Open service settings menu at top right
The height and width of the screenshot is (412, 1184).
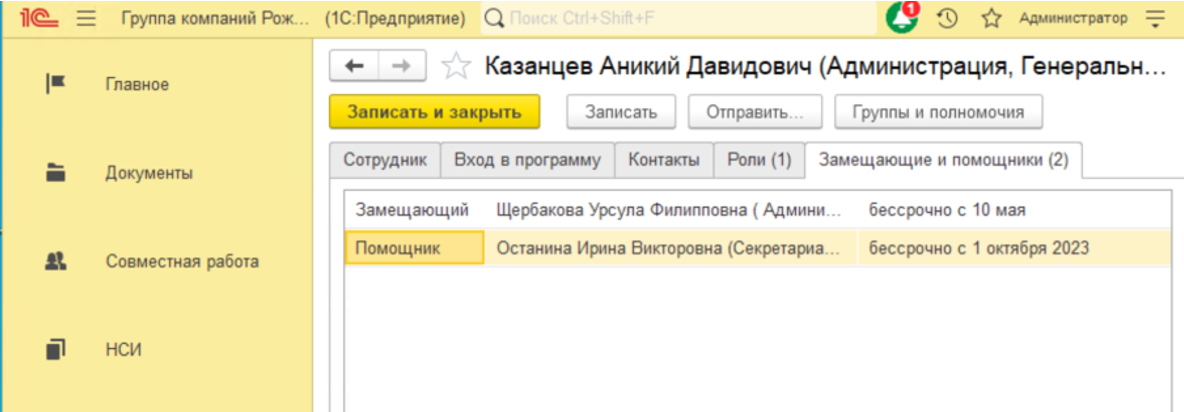(1156, 18)
